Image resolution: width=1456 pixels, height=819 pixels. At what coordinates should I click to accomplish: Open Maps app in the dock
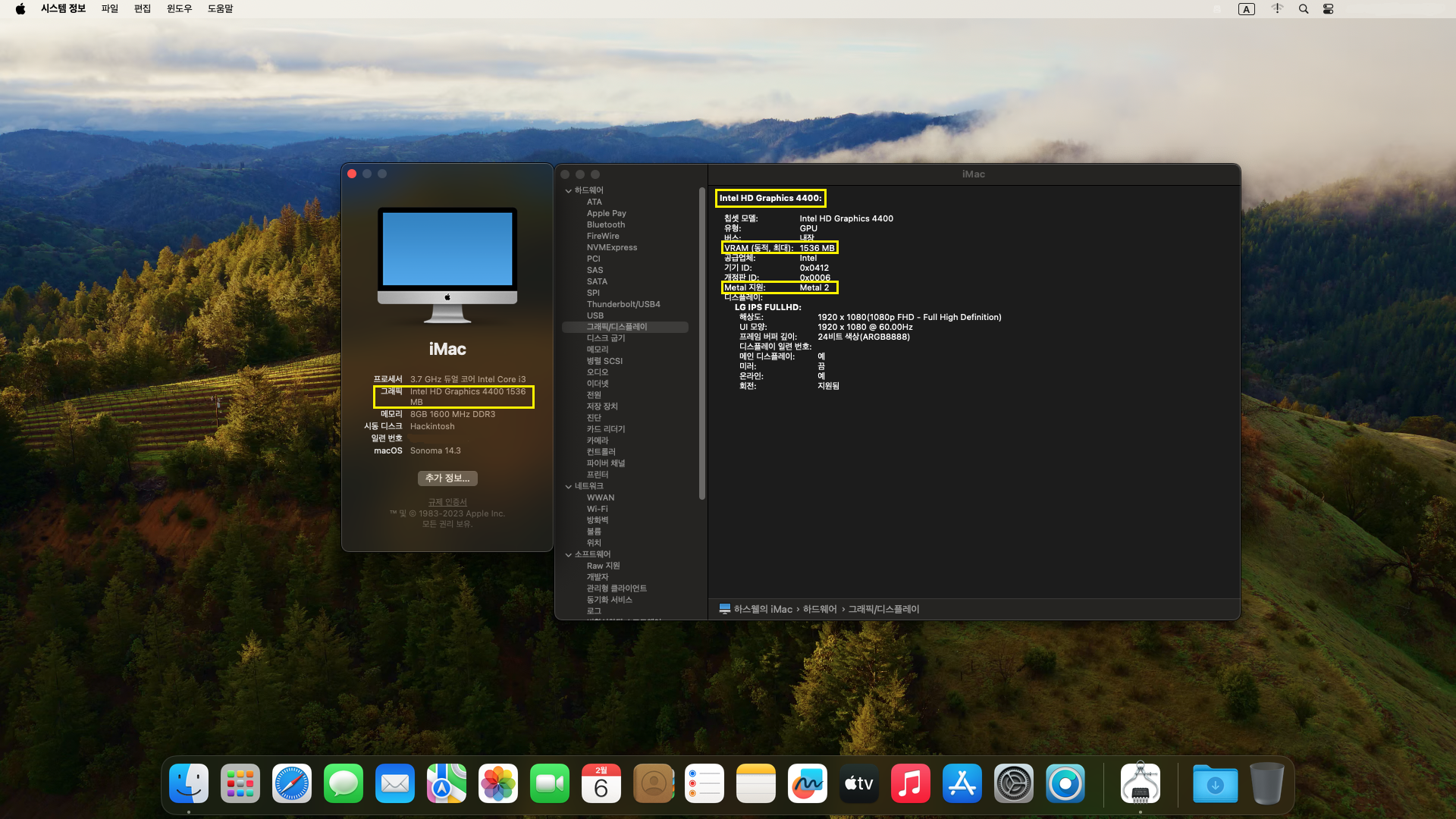pyautogui.click(x=447, y=783)
